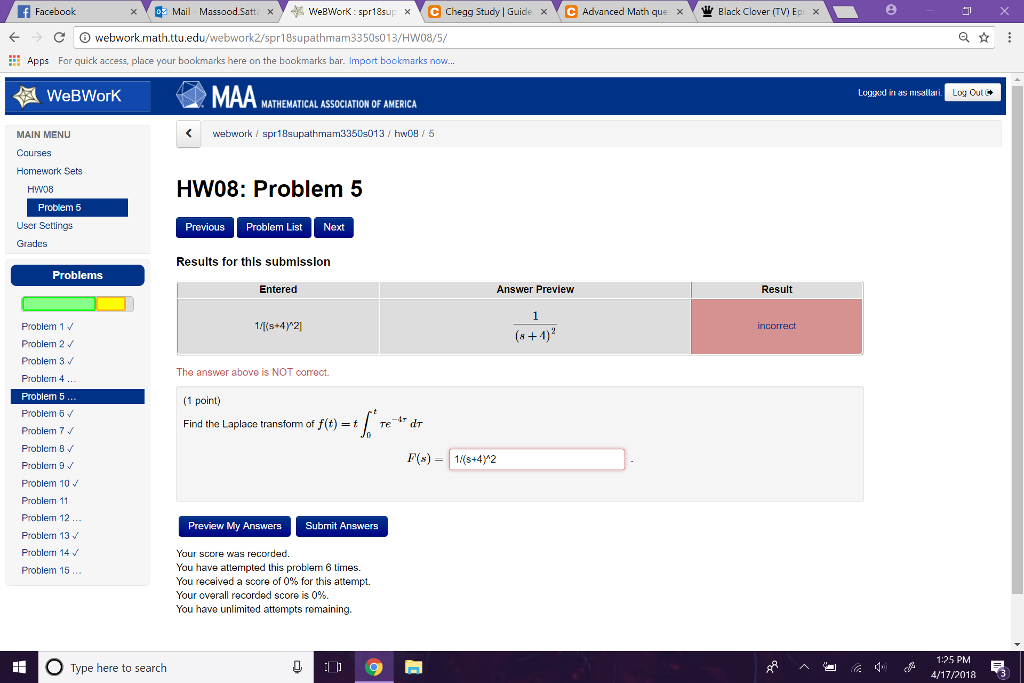Viewport: 1024px width, 683px height.
Task: Open Action Center with the notification icon
Action: click(x=997, y=667)
